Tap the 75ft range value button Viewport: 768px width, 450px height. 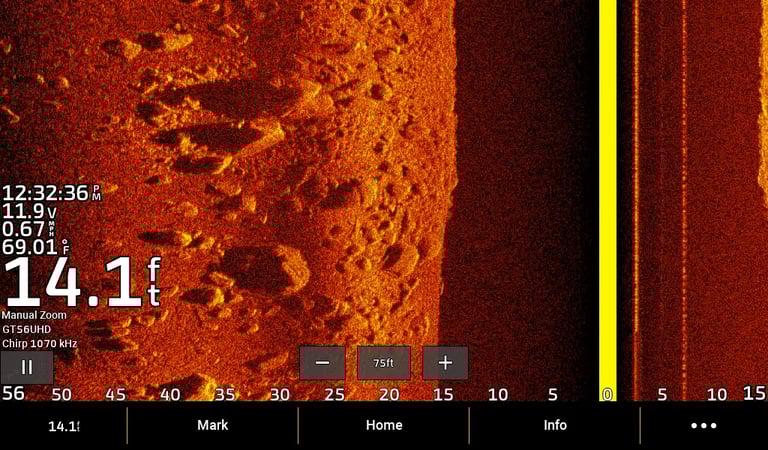click(384, 363)
